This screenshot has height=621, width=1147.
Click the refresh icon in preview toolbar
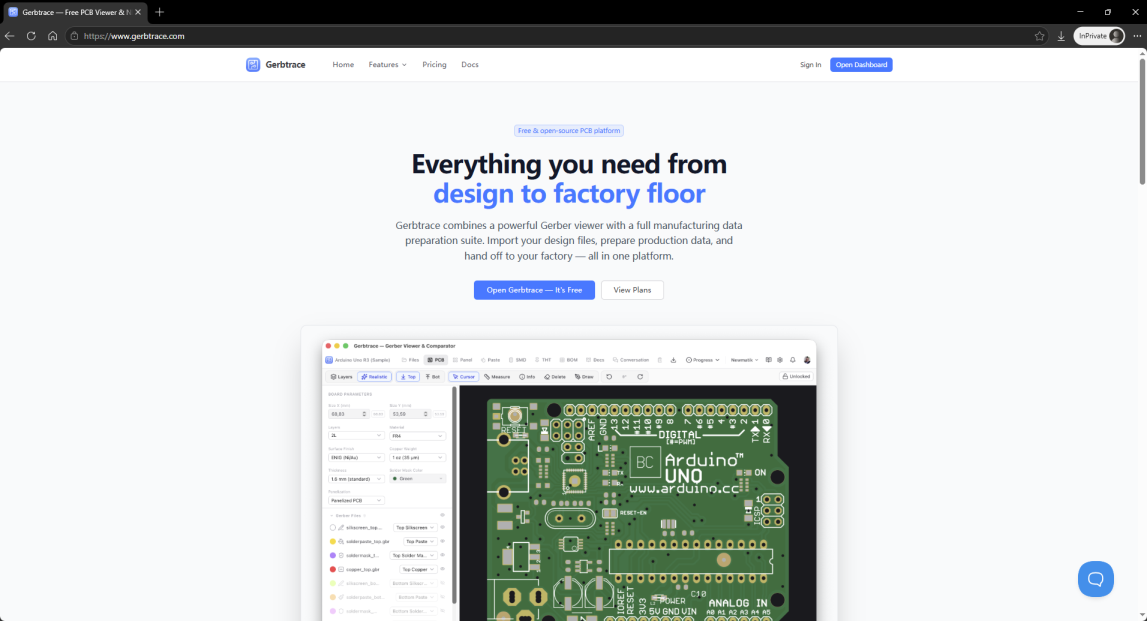(640, 377)
